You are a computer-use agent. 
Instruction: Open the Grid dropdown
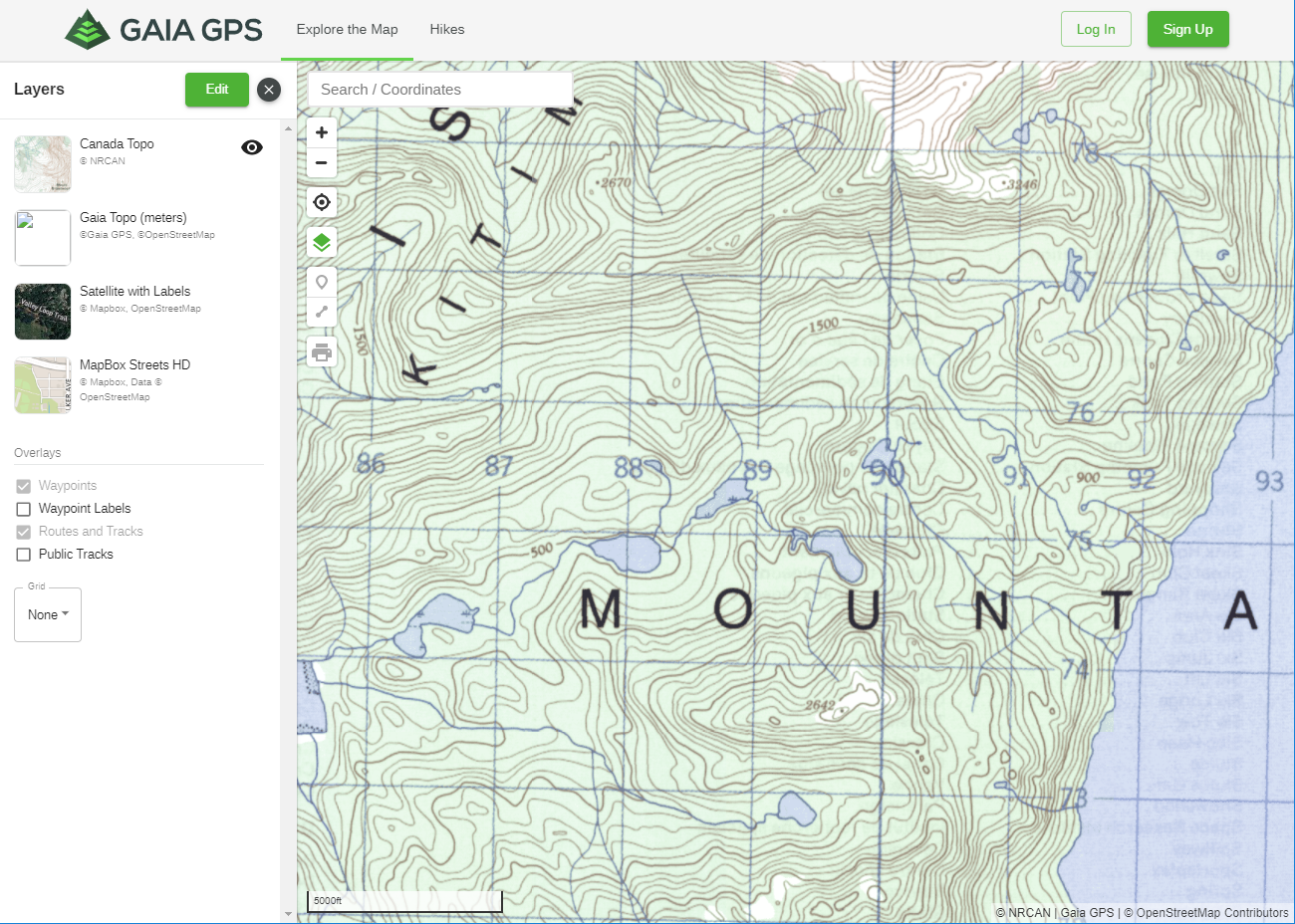pyautogui.click(x=48, y=614)
